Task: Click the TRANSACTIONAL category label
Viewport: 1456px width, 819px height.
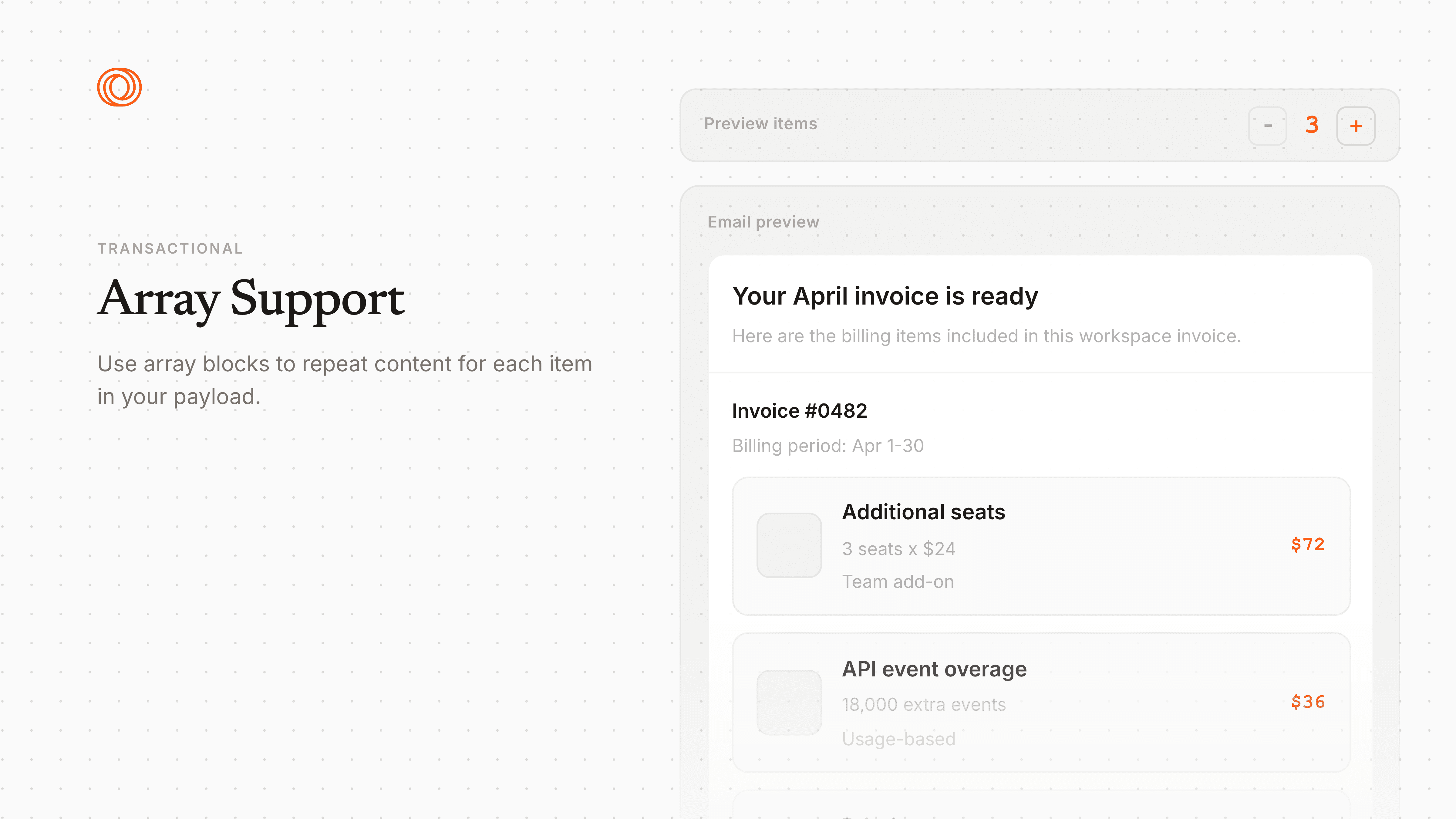Action: coord(170,249)
